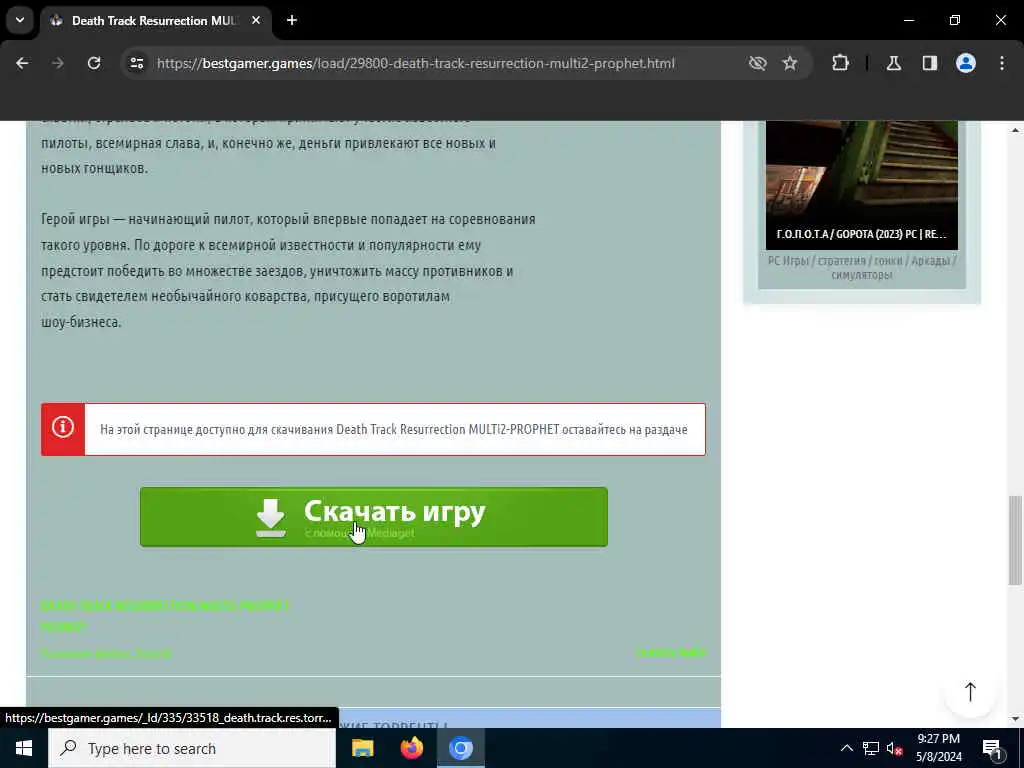The image size is (1024, 768).
Task: Click the симуляторы category link
Action: pos(861,275)
